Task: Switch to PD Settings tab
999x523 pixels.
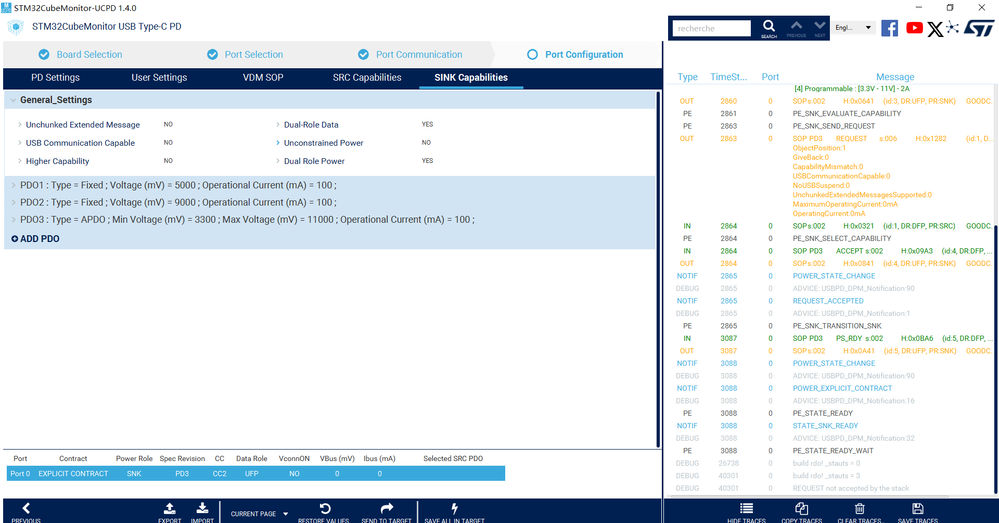Action: tap(55, 78)
